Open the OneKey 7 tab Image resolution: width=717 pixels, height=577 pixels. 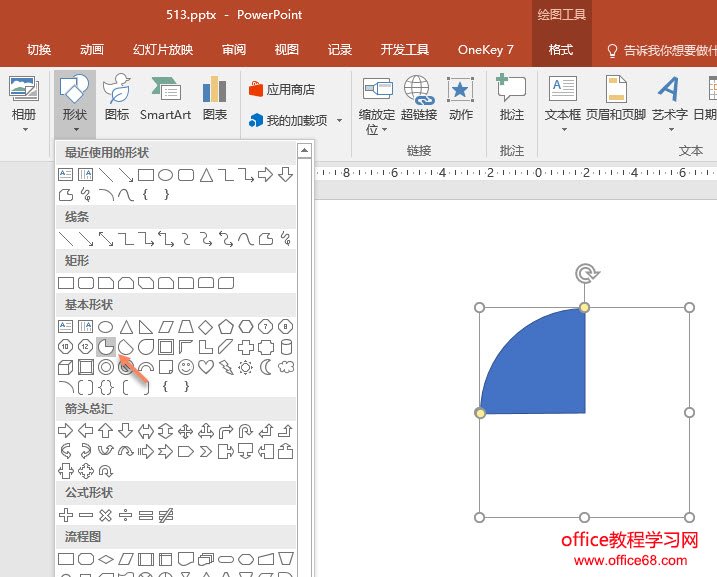pos(486,49)
